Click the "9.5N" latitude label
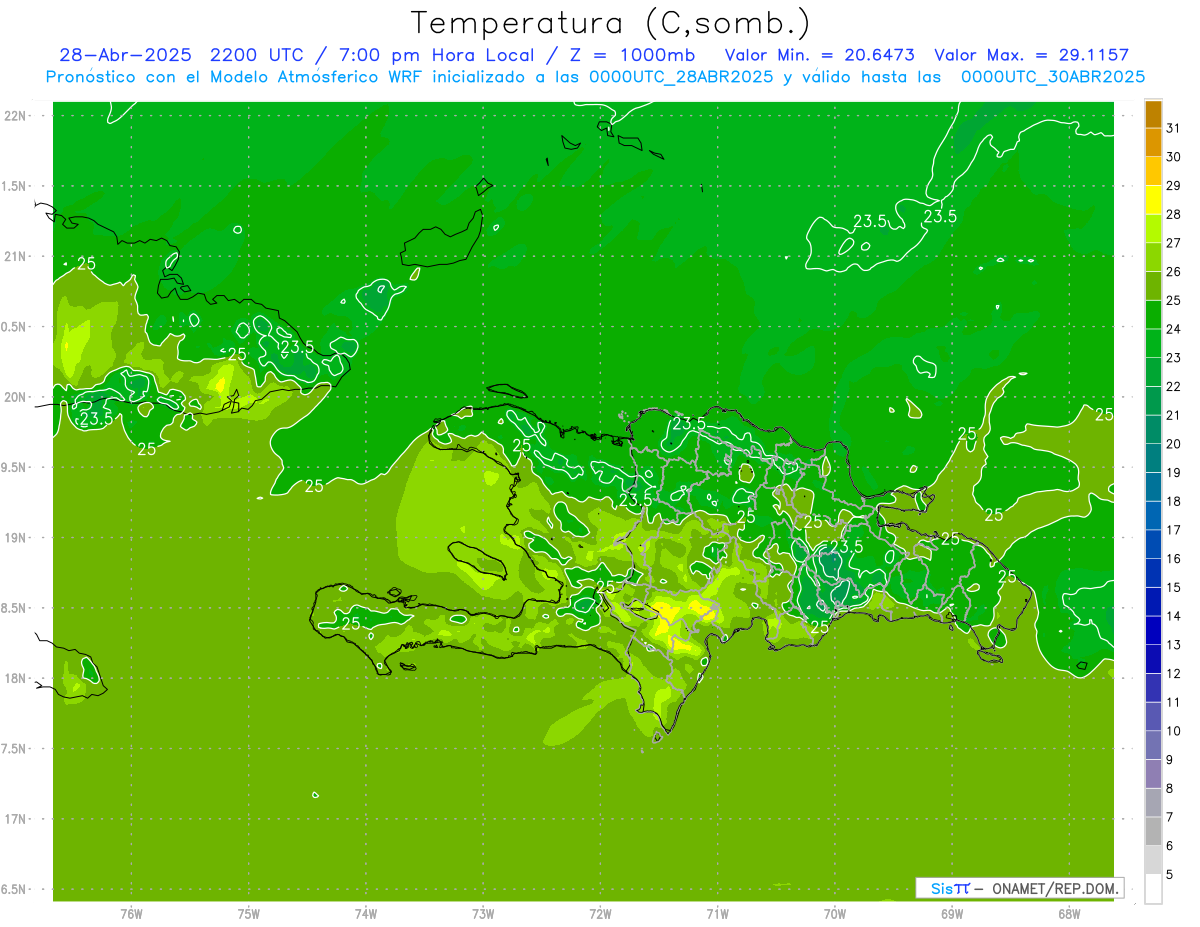 point(14,467)
